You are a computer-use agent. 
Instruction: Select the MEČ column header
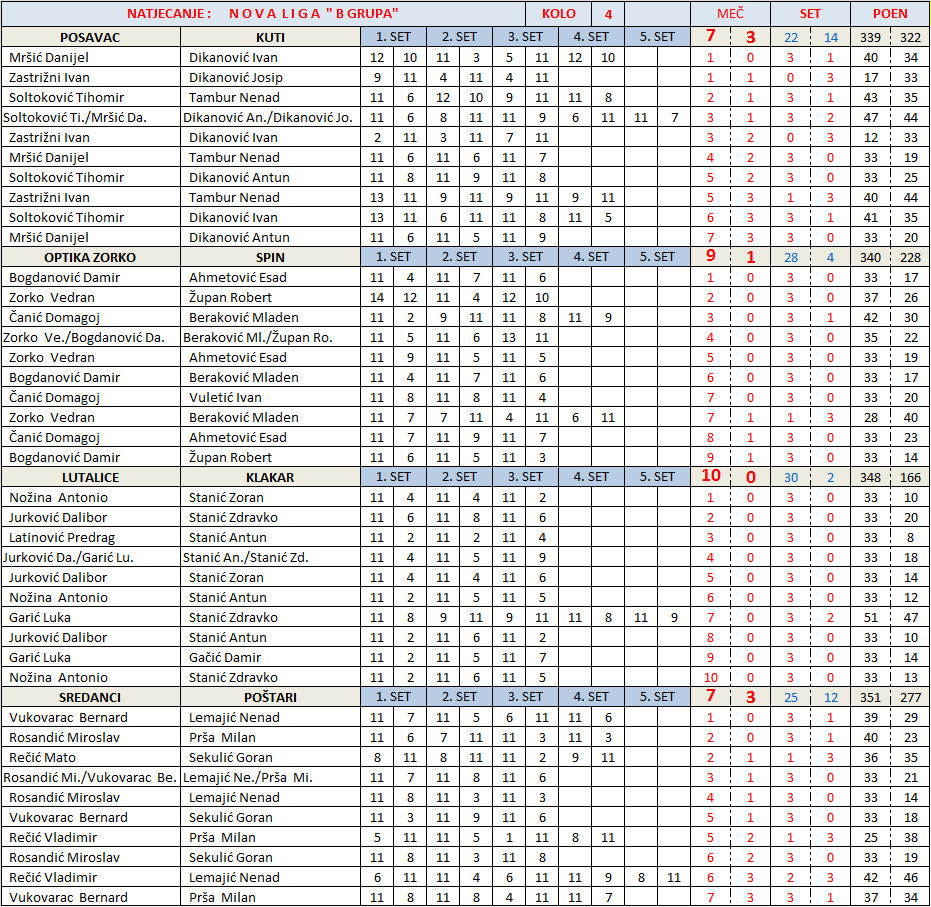tap(730, 14)
